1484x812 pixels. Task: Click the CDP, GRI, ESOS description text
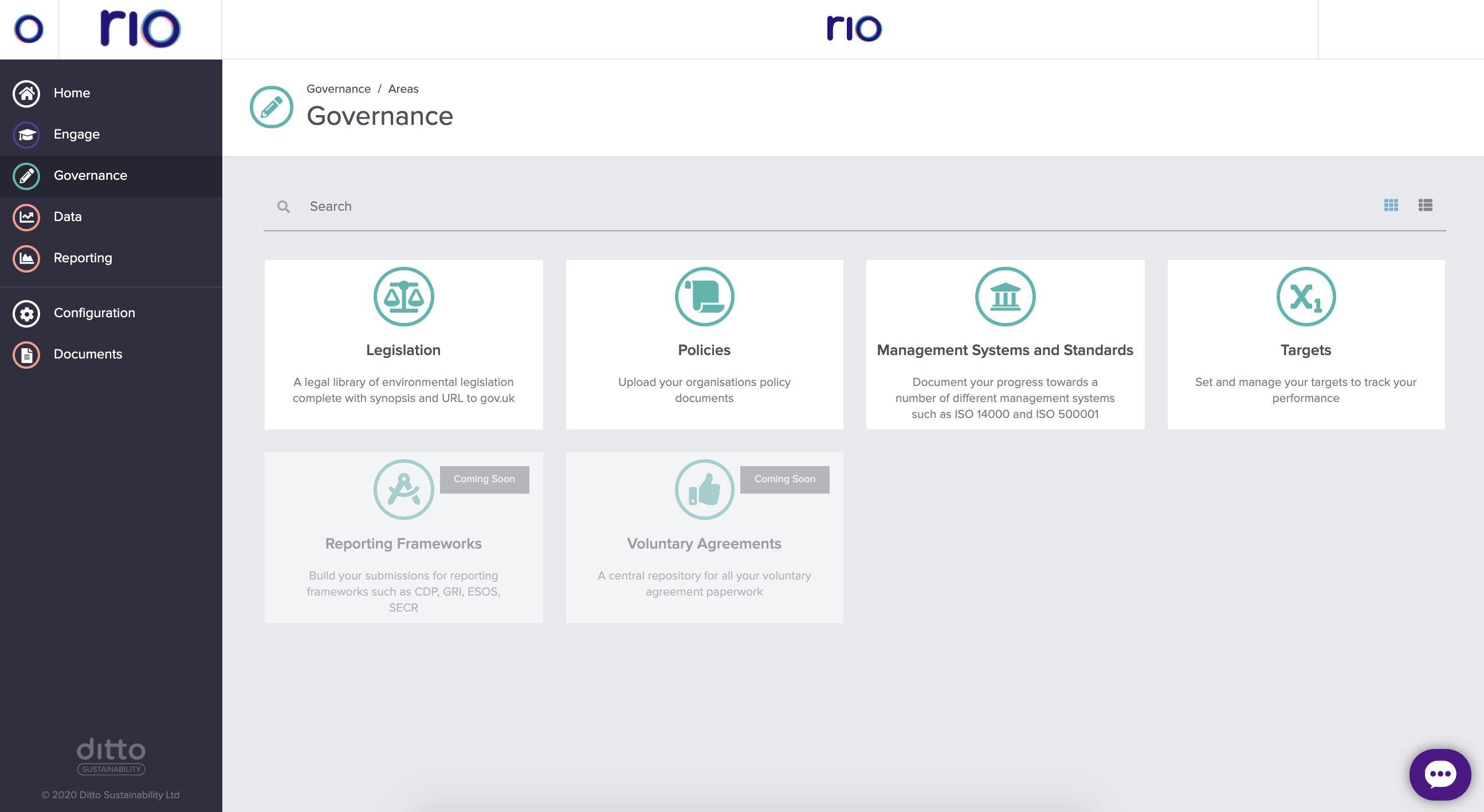click(x=403, y=592)
